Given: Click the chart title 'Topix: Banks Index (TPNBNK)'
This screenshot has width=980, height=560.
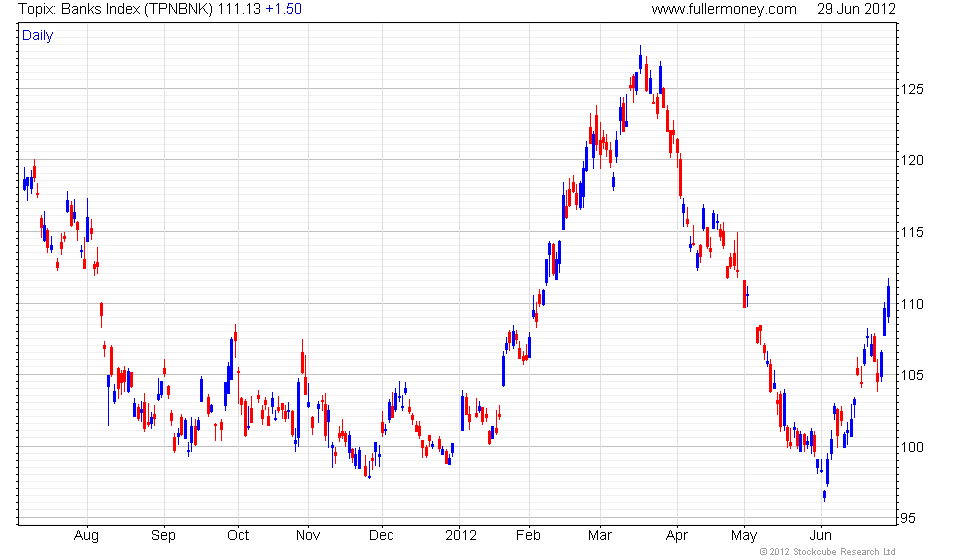Looking at the screenshot, I should [116, 9].
